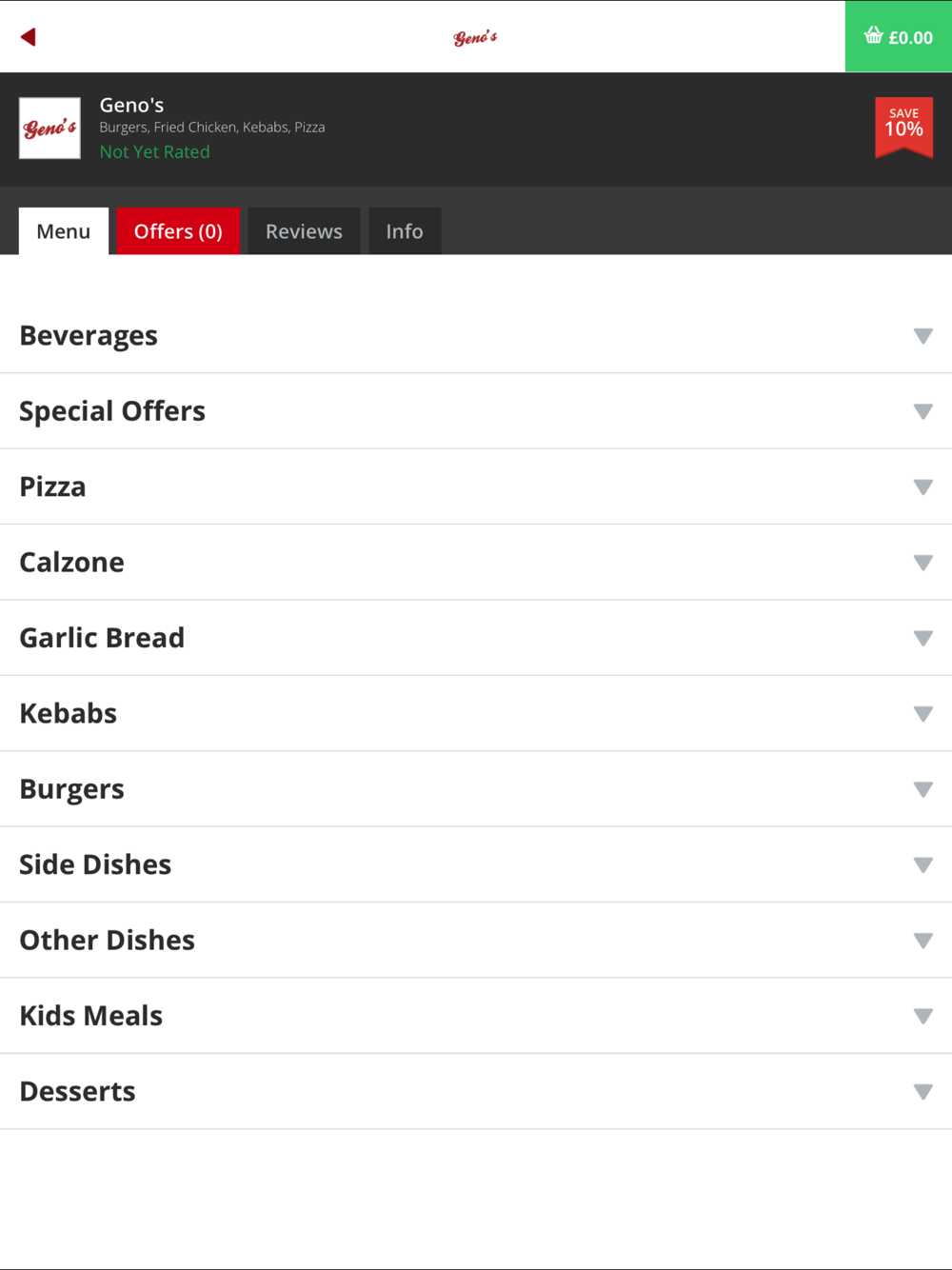Expand the Burgers section arrow
The image size is (952, 1270).
click(x=922, y=789)
